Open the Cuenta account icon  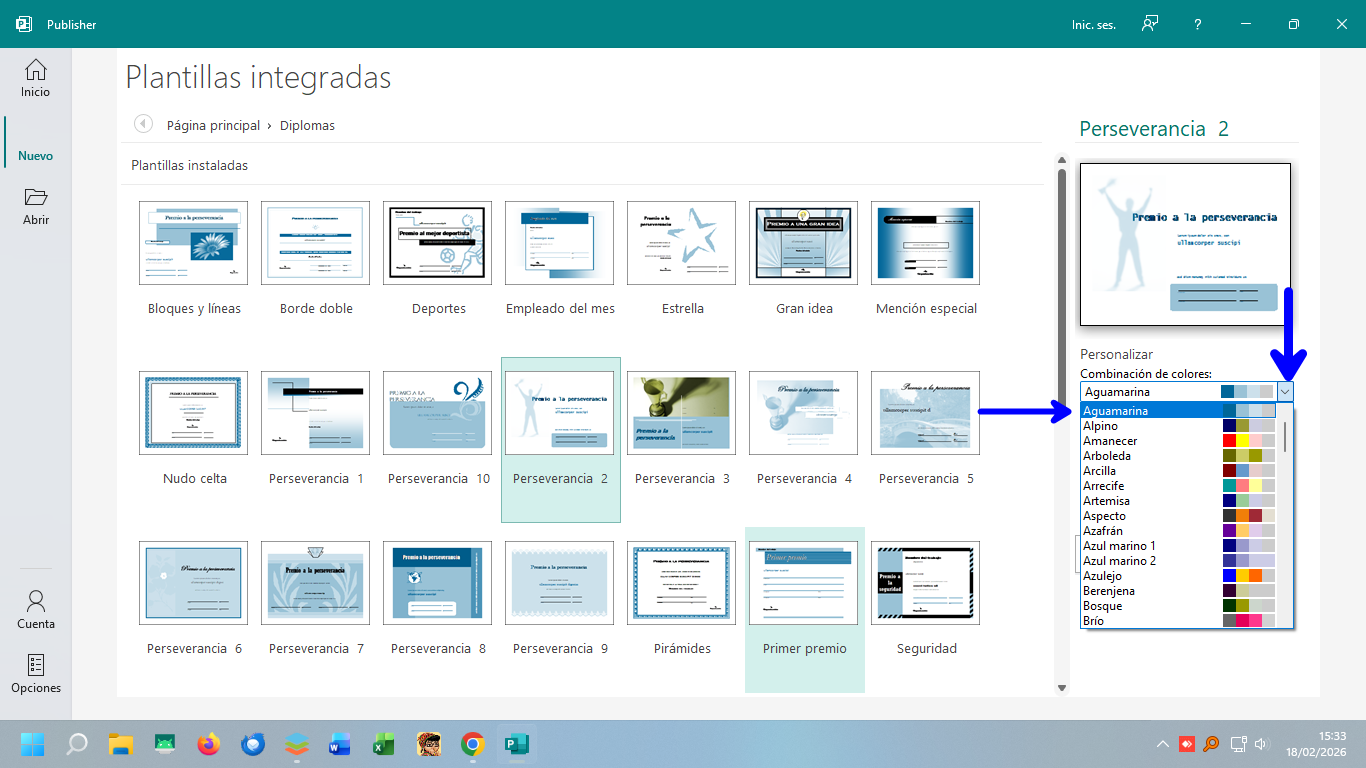(x=36, y=601)
